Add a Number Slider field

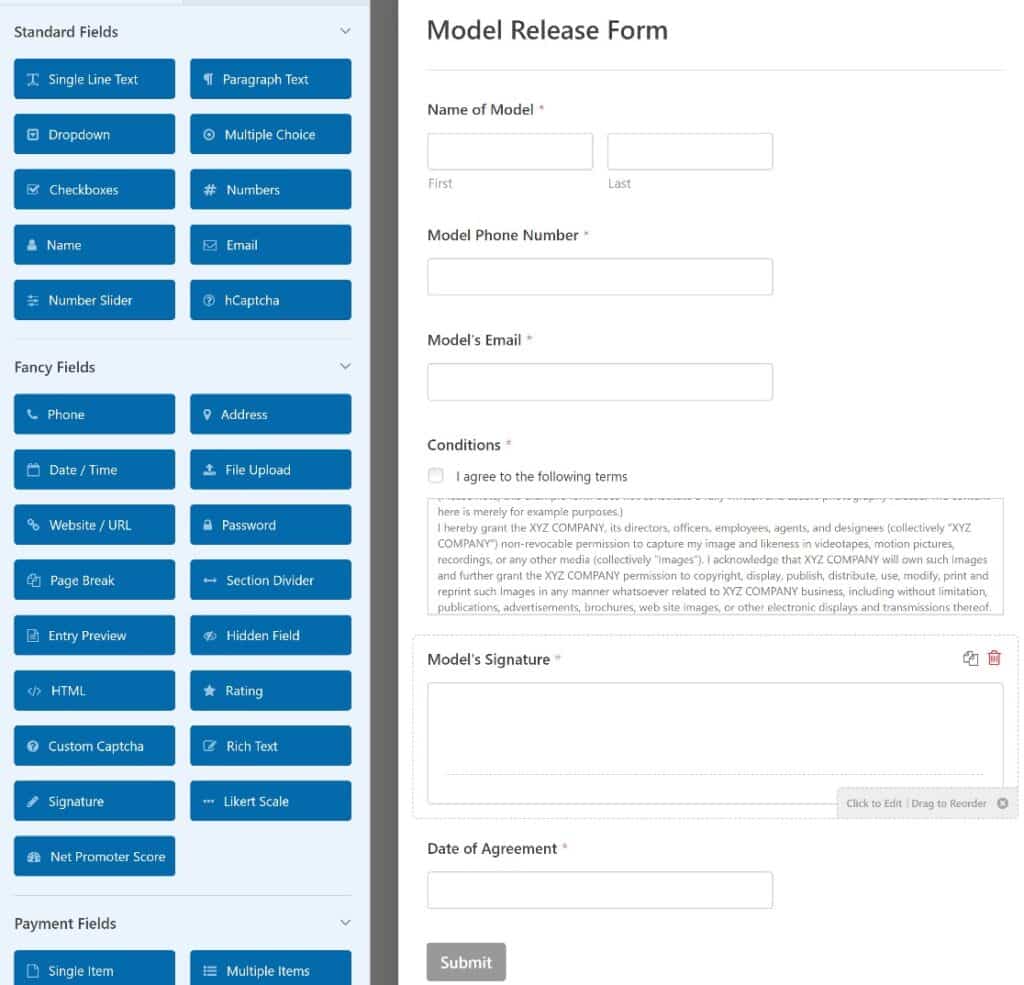pos(94,299)
